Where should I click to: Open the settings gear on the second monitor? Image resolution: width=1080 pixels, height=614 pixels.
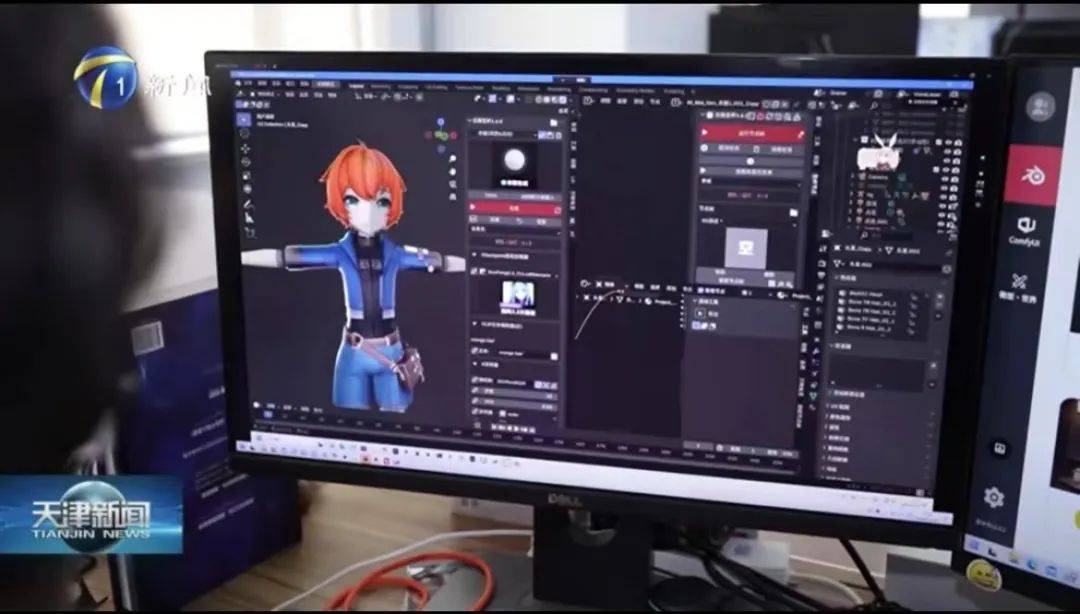tap(993, 498)
